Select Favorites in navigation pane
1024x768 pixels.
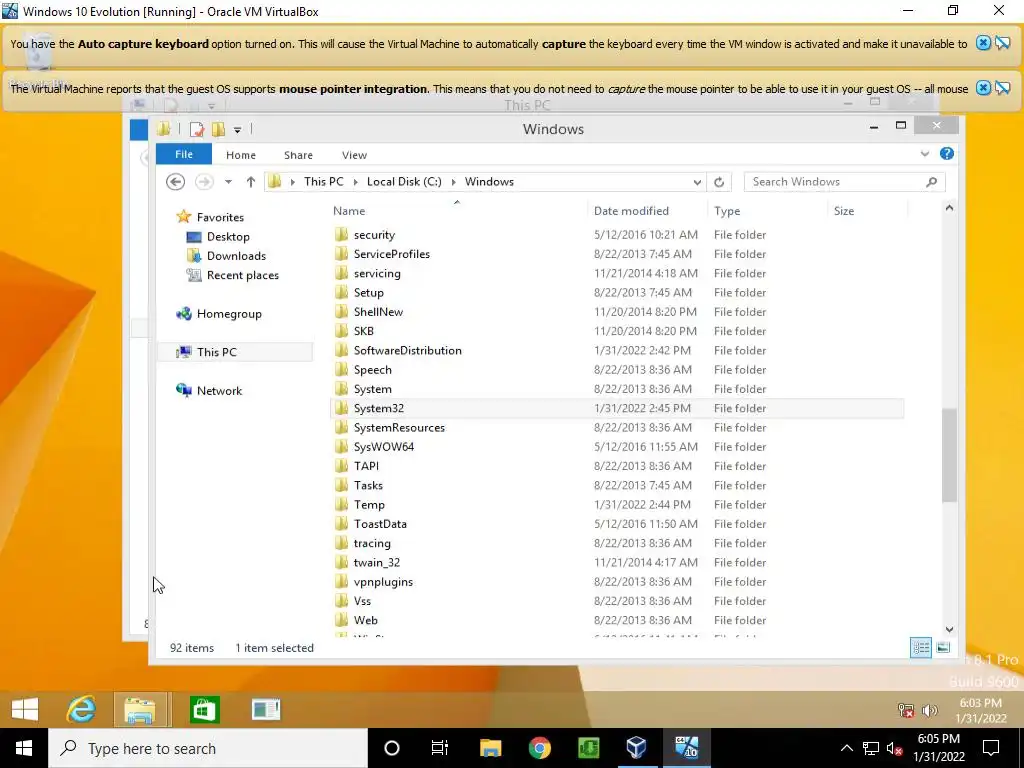(x=220, y=217)
